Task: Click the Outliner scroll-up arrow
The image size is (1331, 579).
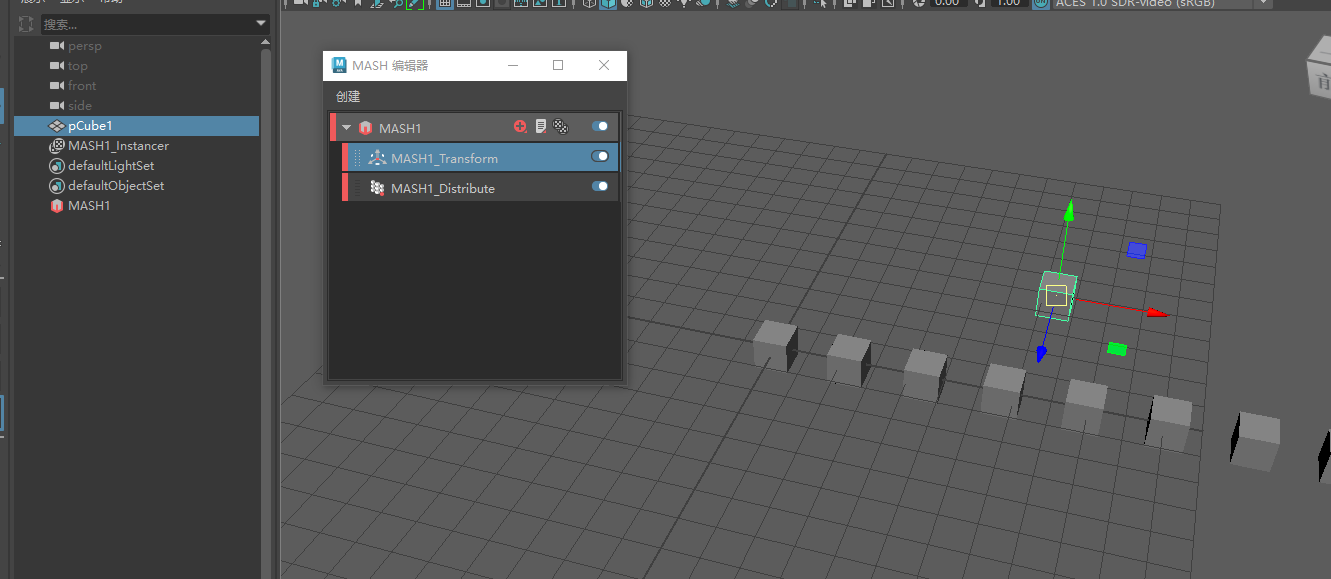Action: (x=266, y=42)
